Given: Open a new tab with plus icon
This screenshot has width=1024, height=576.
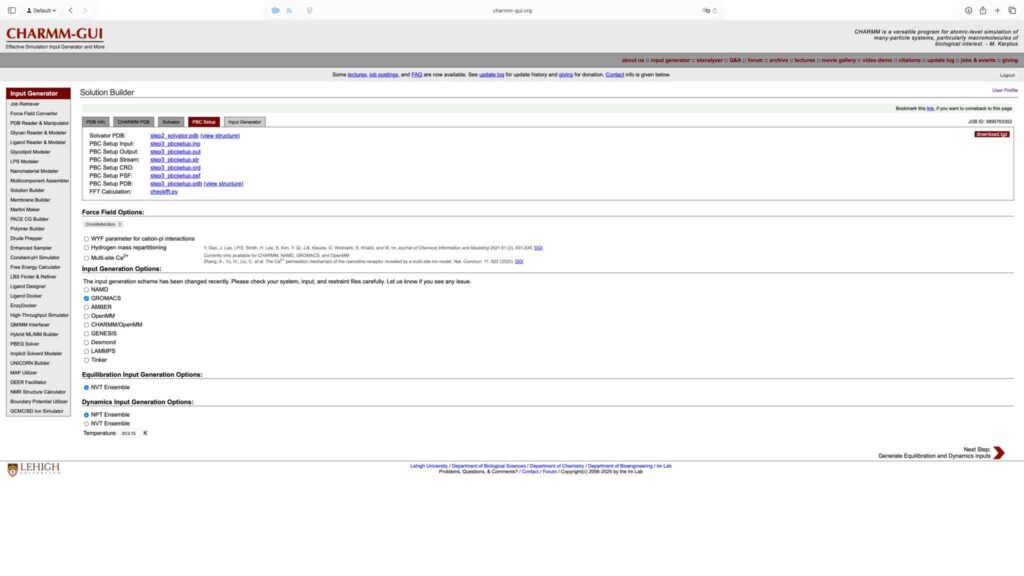Looking at the screenshot, I should [997, 10].
